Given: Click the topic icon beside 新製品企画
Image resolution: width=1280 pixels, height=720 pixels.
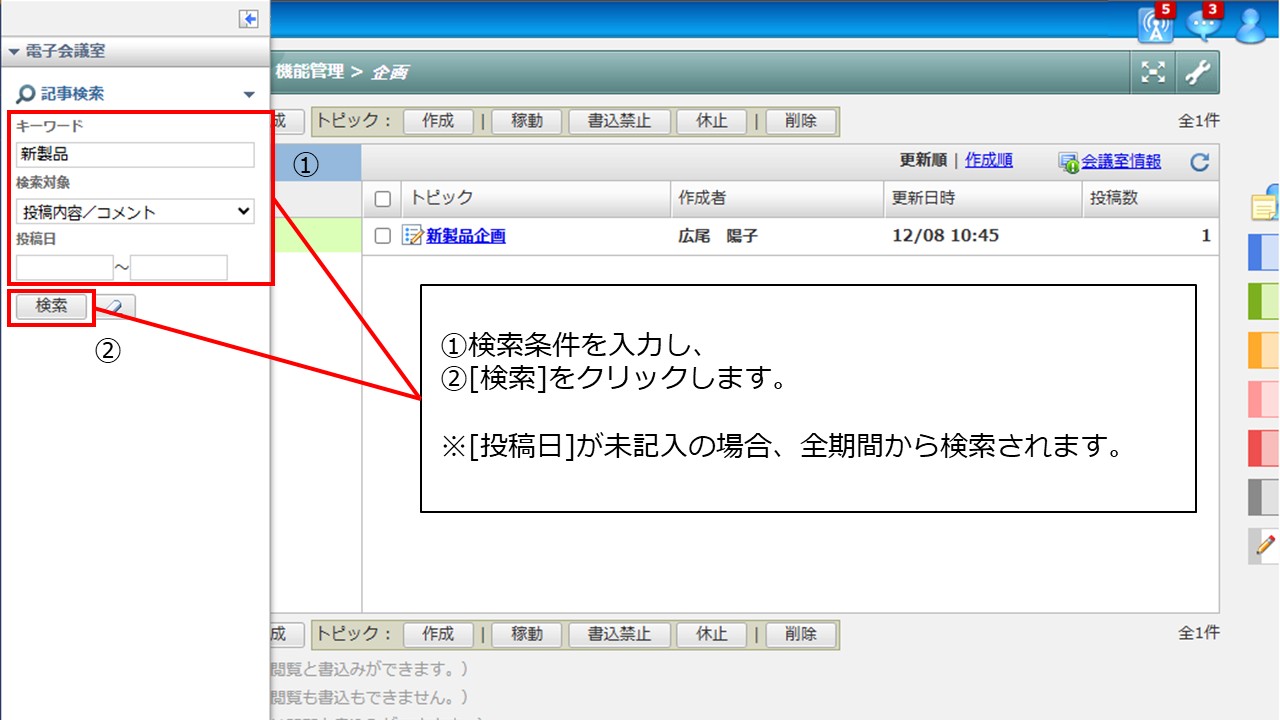Looking at the screenshot, I should click(x=412, y=236).
